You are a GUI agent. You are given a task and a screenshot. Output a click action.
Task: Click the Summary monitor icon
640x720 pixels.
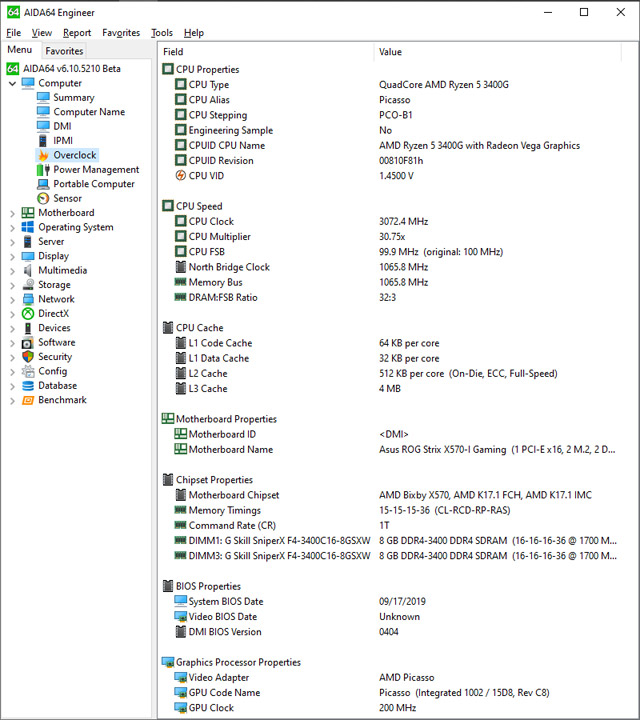(43, 97)
